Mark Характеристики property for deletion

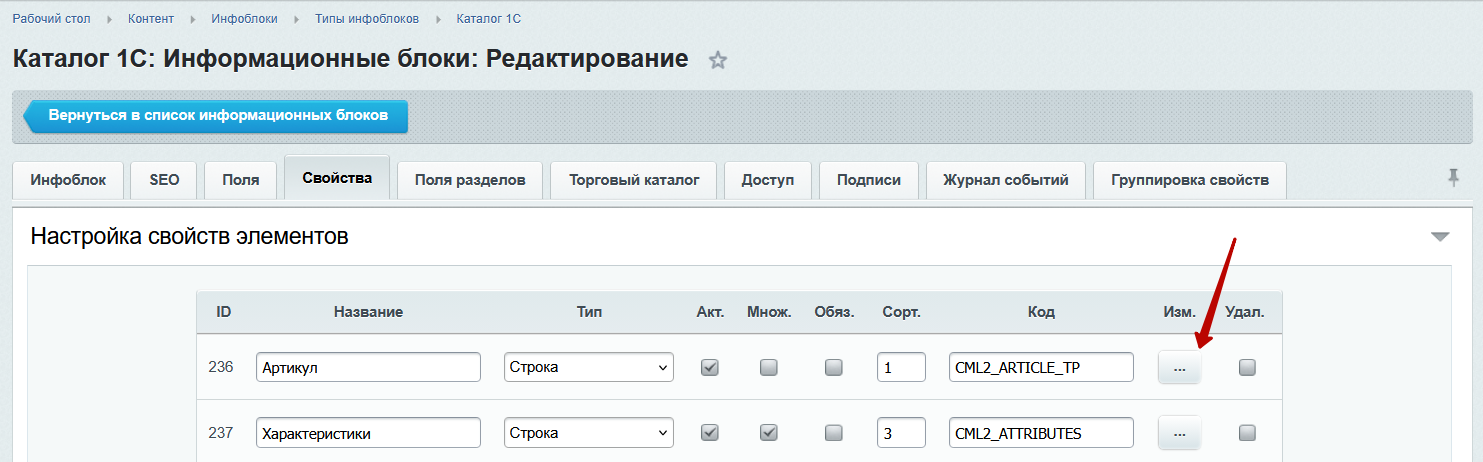[1246, 433]
